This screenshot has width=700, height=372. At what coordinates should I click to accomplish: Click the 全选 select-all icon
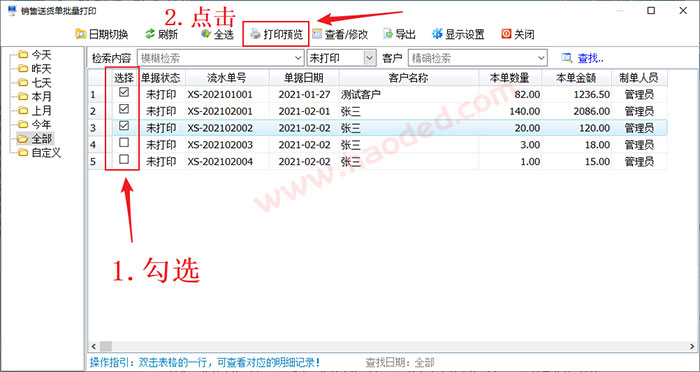click(x=206, y=34)
